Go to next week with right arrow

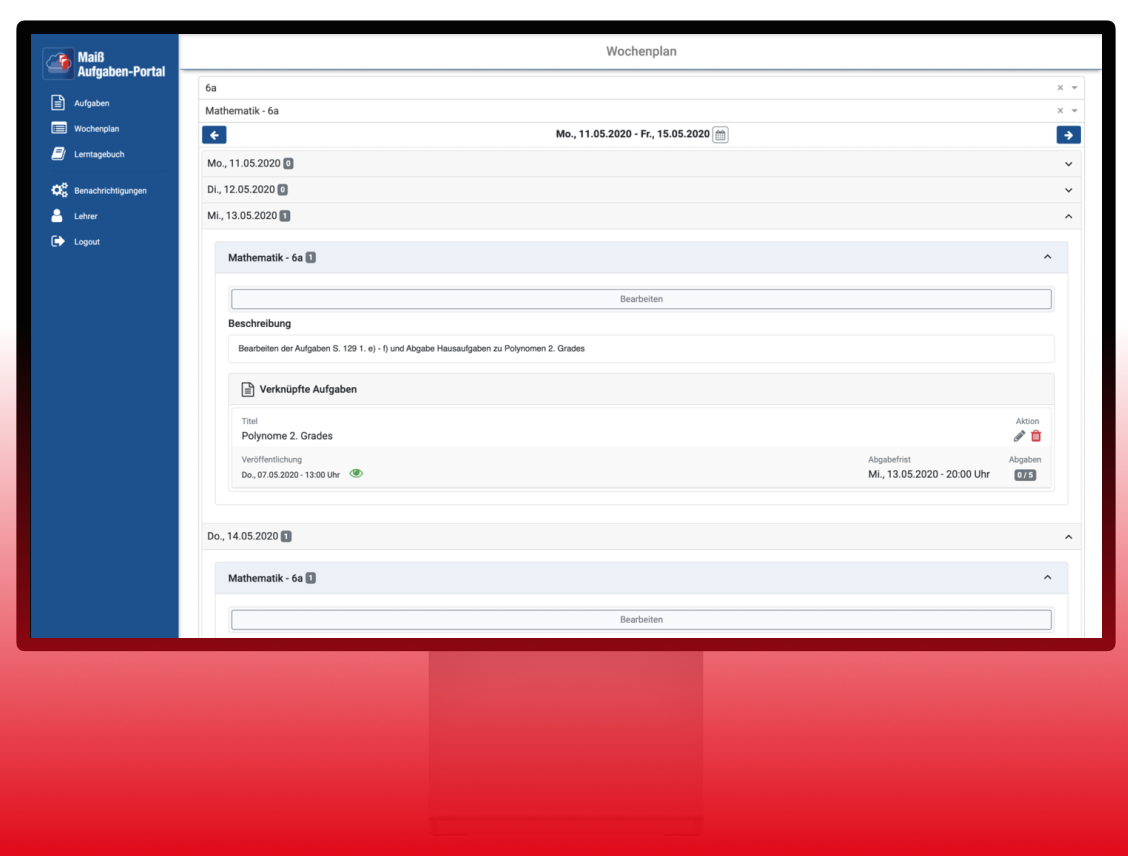point(1068,135)
